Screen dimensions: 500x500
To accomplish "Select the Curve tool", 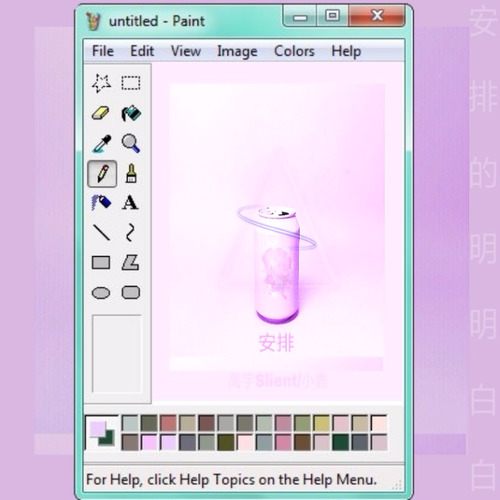I will point(130,232).
